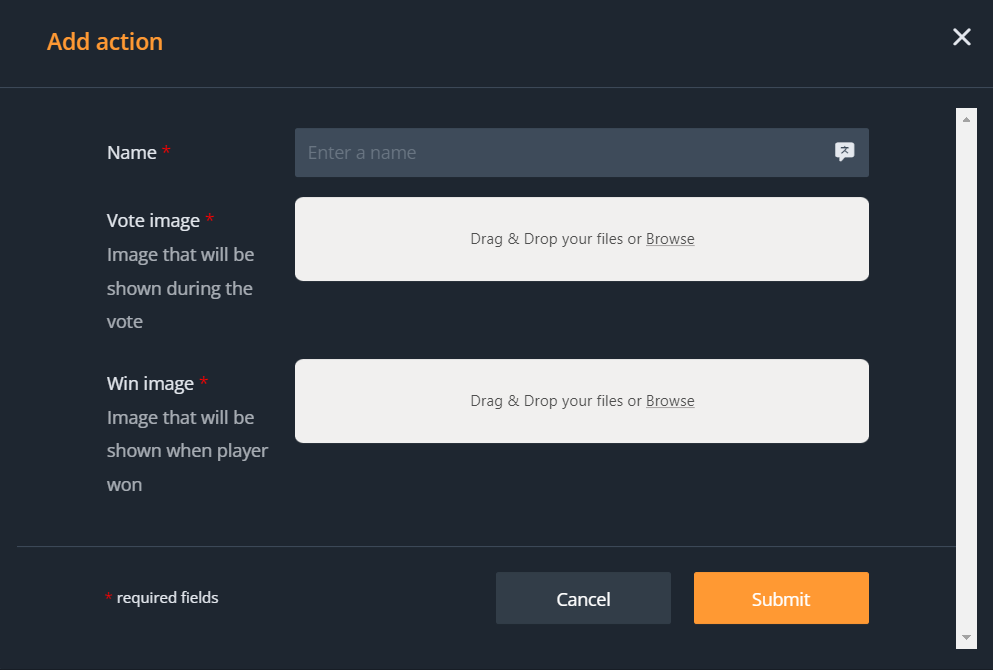
Task: Click Browse link for Win image
Action: pos(670,401)
